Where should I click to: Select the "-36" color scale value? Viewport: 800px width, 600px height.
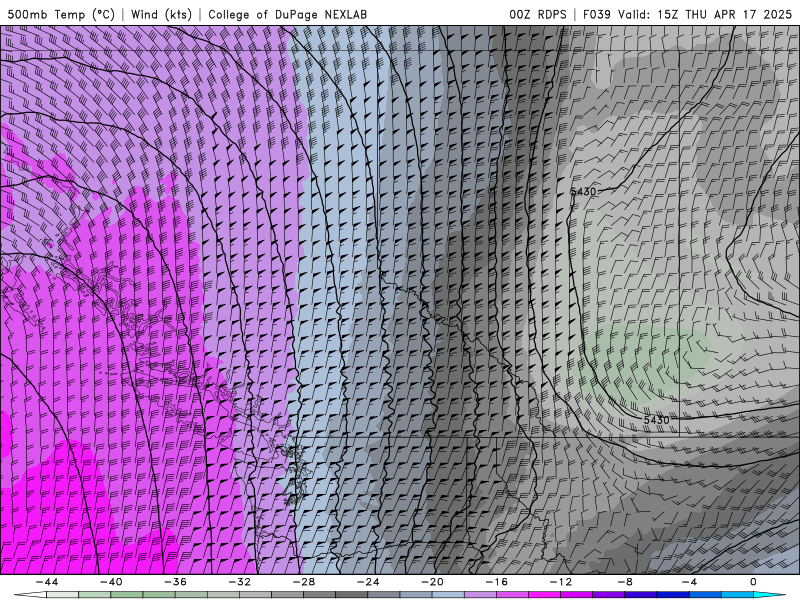click(175, 582)
